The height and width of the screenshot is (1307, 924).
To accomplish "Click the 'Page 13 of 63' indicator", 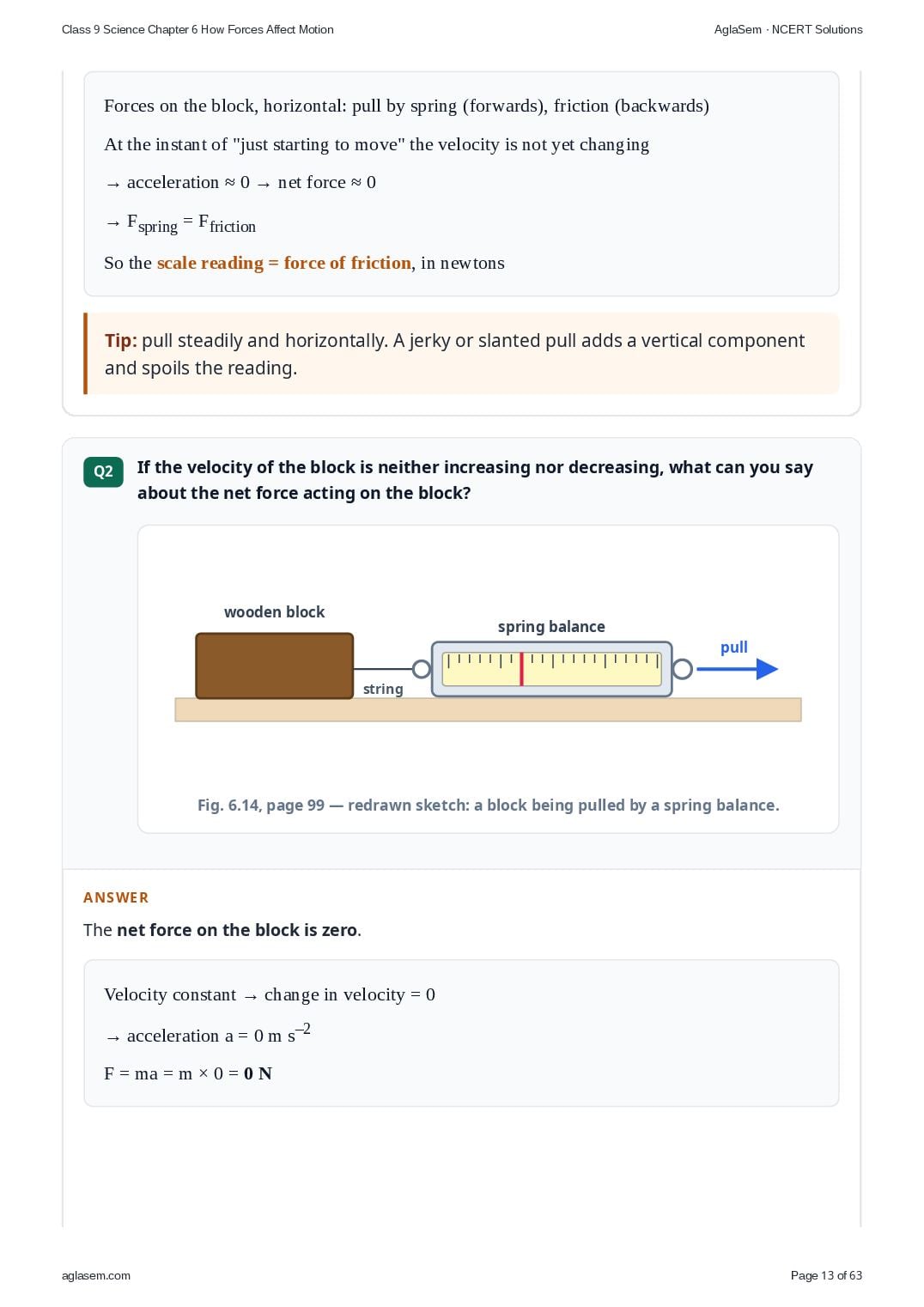I will pos(826,1275).
